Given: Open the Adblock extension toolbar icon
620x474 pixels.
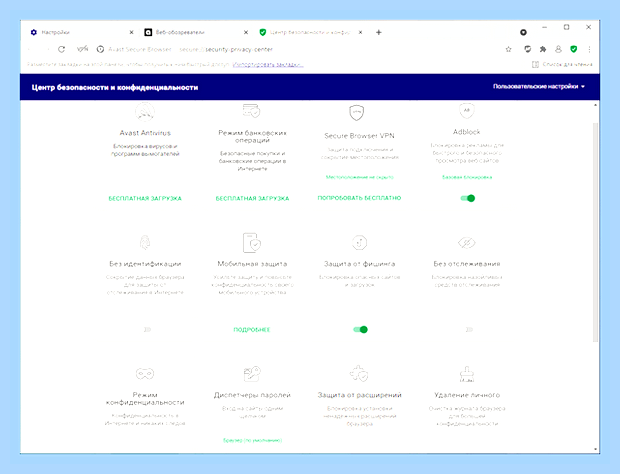Looking at the screenshot, I should (527, 49).
